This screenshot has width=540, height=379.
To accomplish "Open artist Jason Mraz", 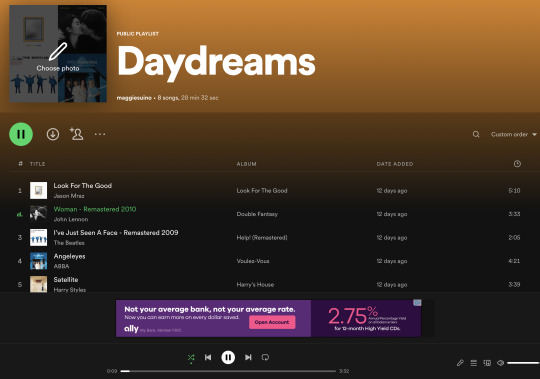I will pyautogui.click(x=69, y=196).
